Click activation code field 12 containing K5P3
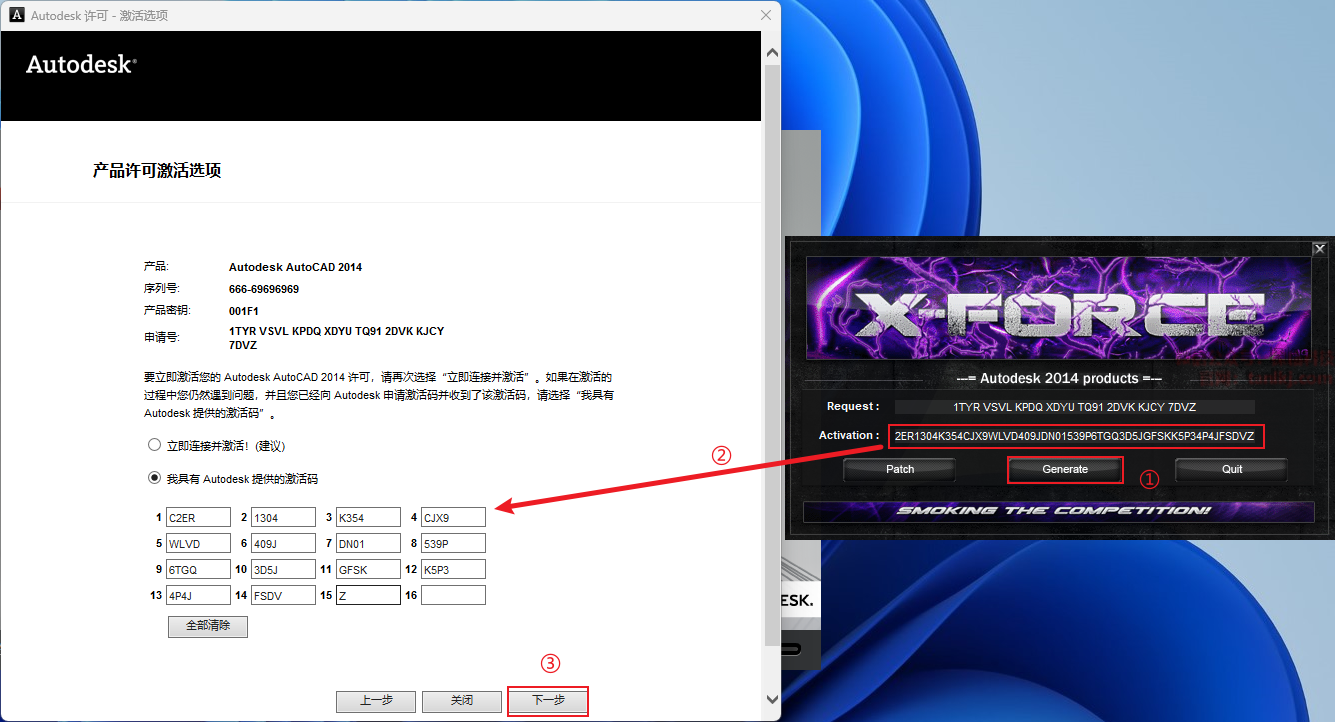 [453, 569]
